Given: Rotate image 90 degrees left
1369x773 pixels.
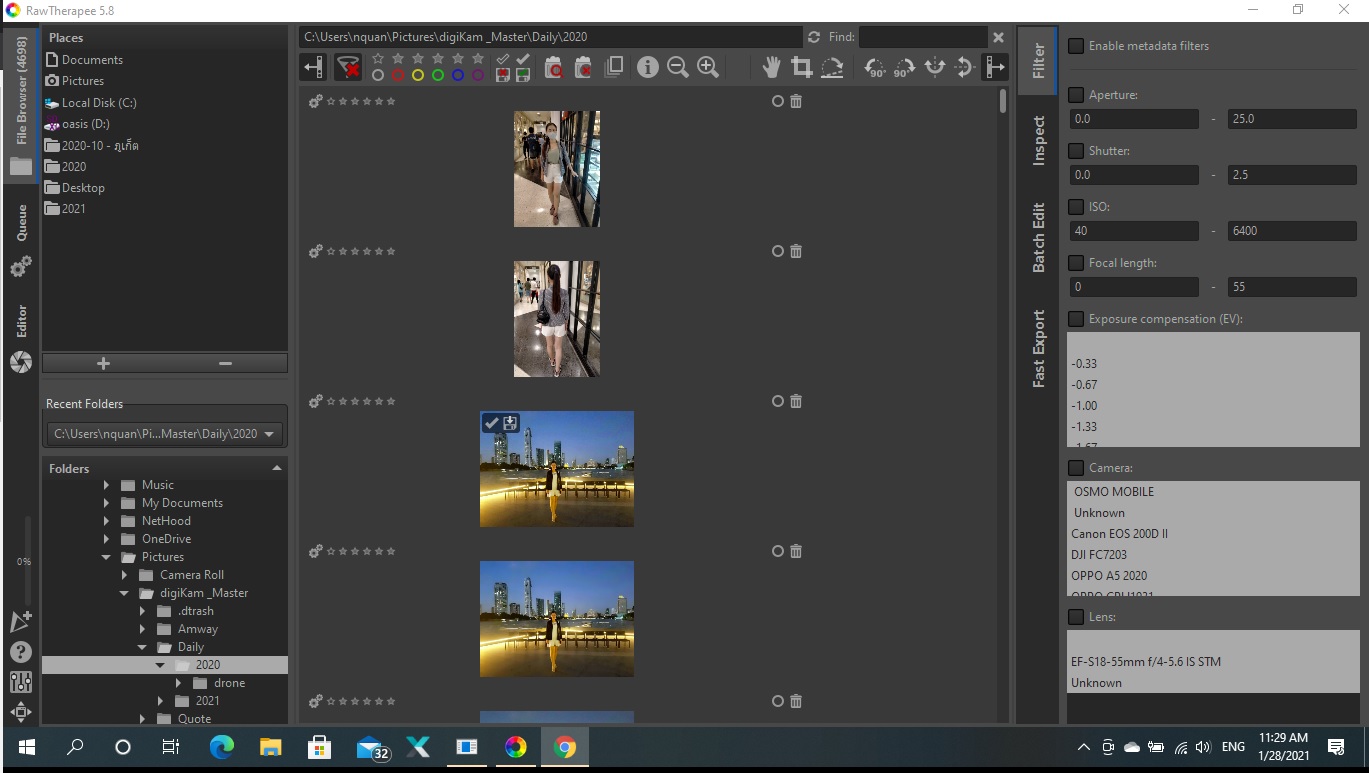Looking at the screenshot, I should 875,67.
